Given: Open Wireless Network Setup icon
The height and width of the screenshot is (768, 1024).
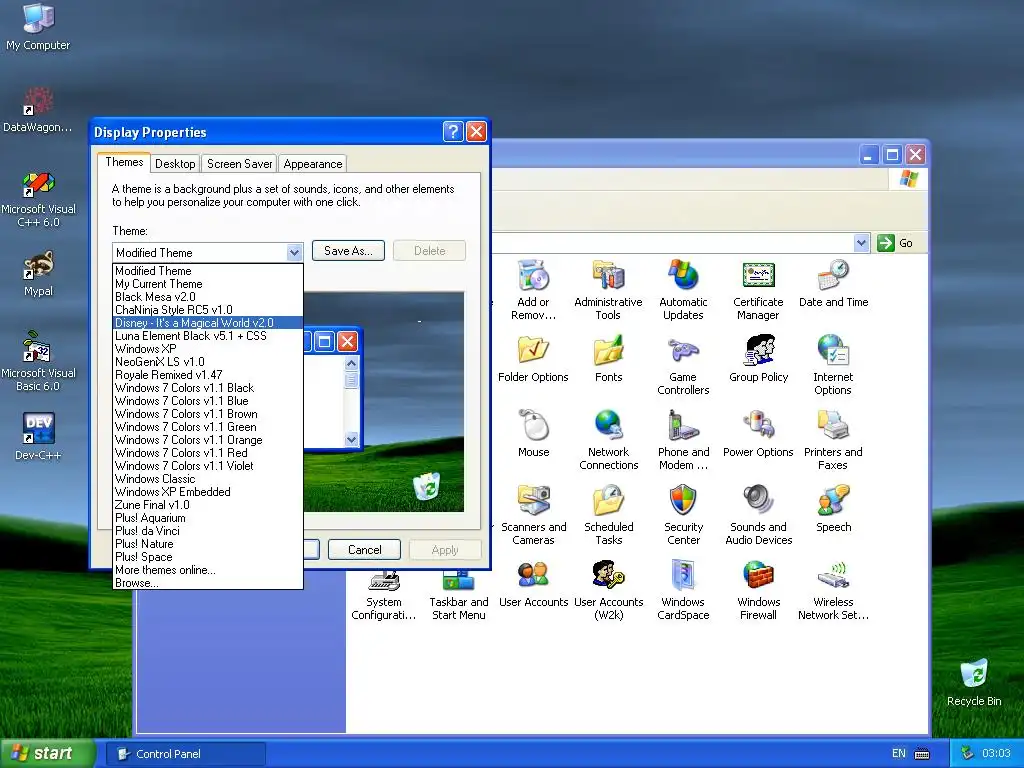Looking at the screenshot, I should pyautogui.click(x=833, y=590).
